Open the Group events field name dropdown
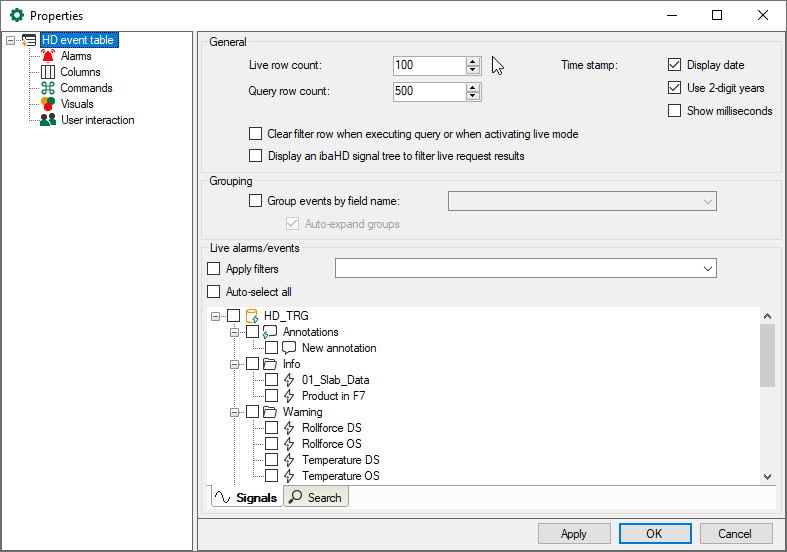 tap(582, 201)
